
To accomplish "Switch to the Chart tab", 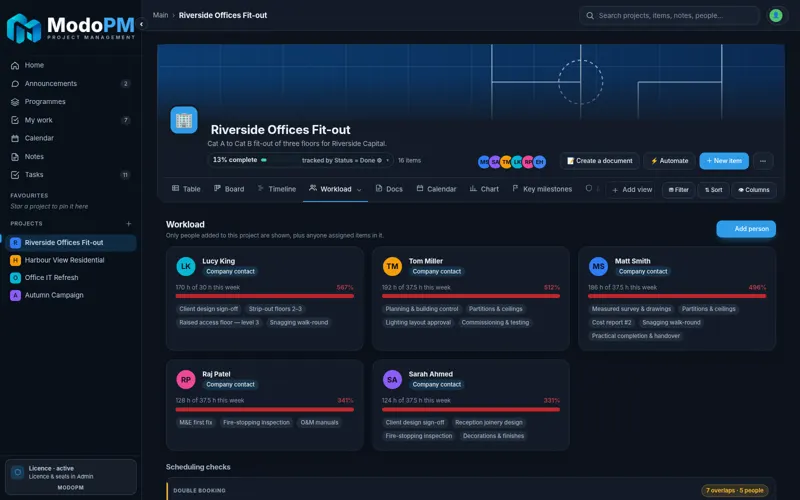I will (484, 189).
